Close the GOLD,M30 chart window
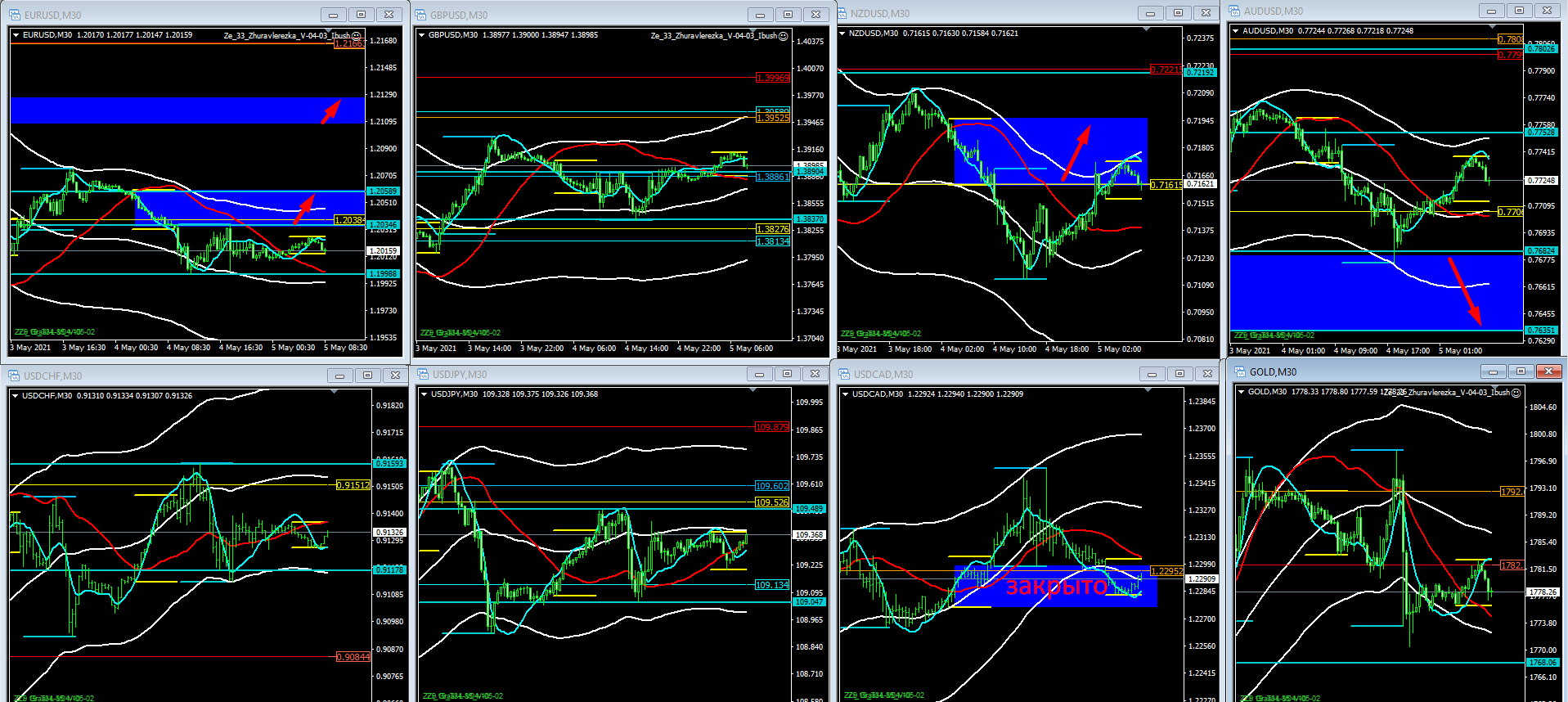This screenshot has width=1568, height=702. (x=1548, y=371)
